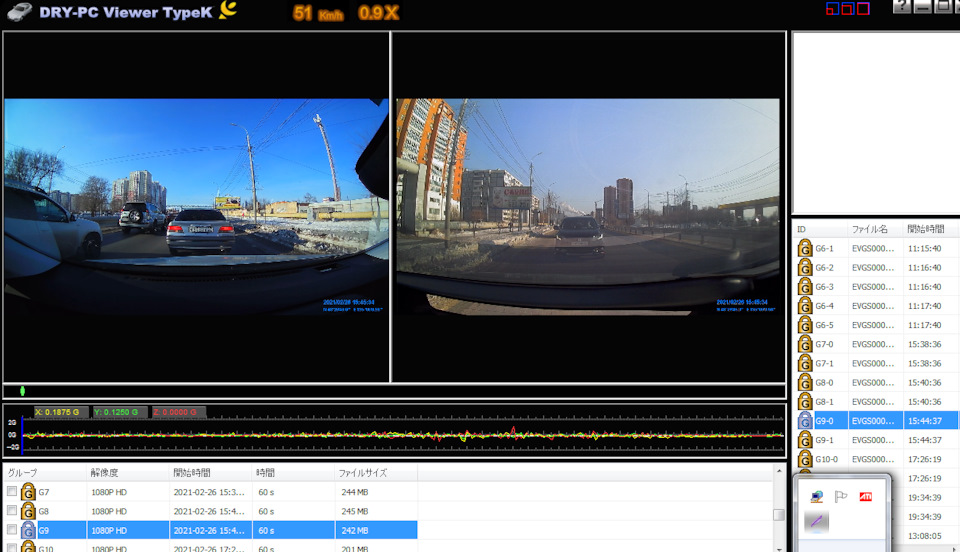960x552 pixels.
Task: Click the G-lock icon for file G9-0
Action: pyautogui.click(x=804, y=420)
